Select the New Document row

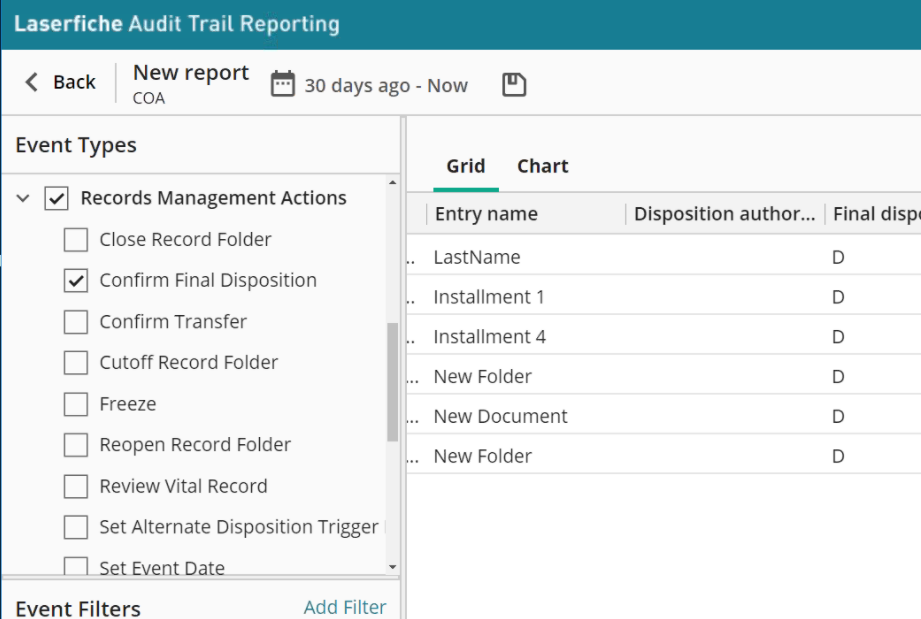(x=664, y=416)
